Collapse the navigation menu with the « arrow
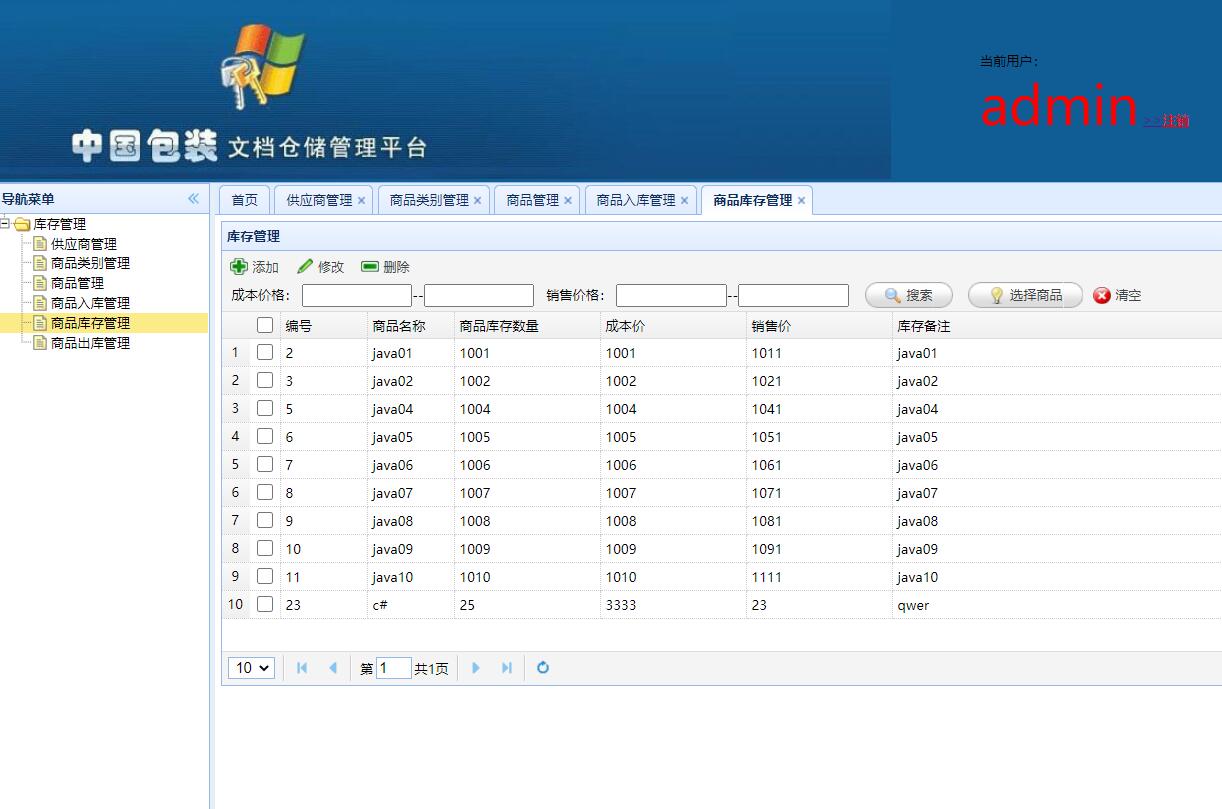Screen dimensions: 1222x809 coord(193,198)
